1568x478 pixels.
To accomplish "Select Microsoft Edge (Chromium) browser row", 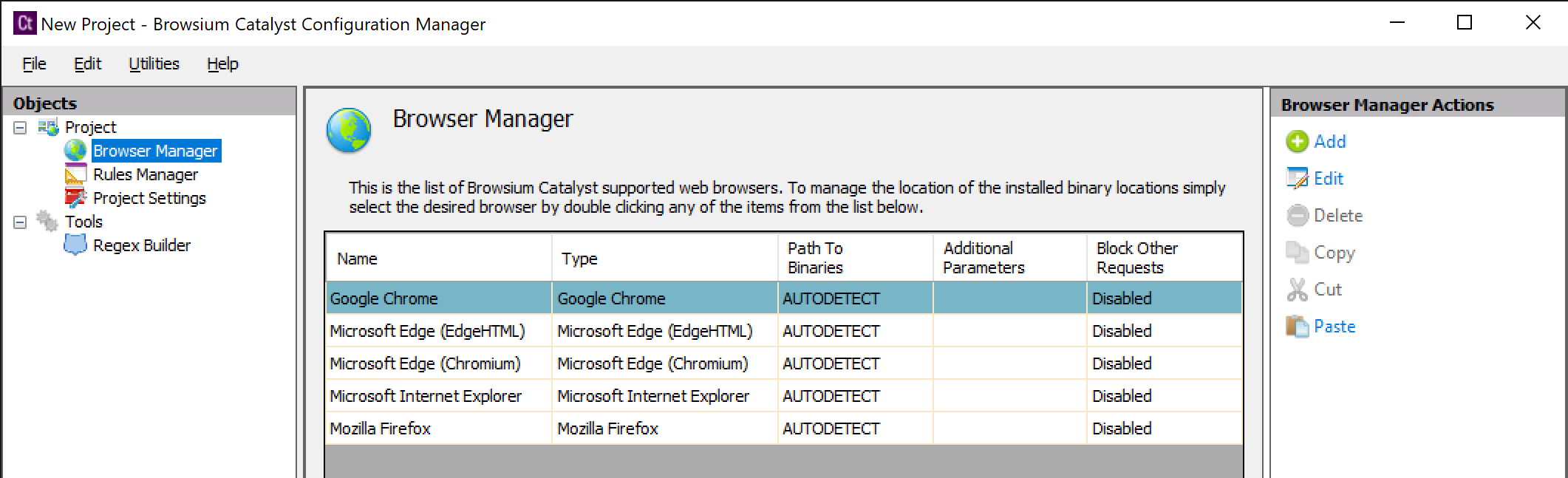I will pyautogui.click(x=425, y=363).
